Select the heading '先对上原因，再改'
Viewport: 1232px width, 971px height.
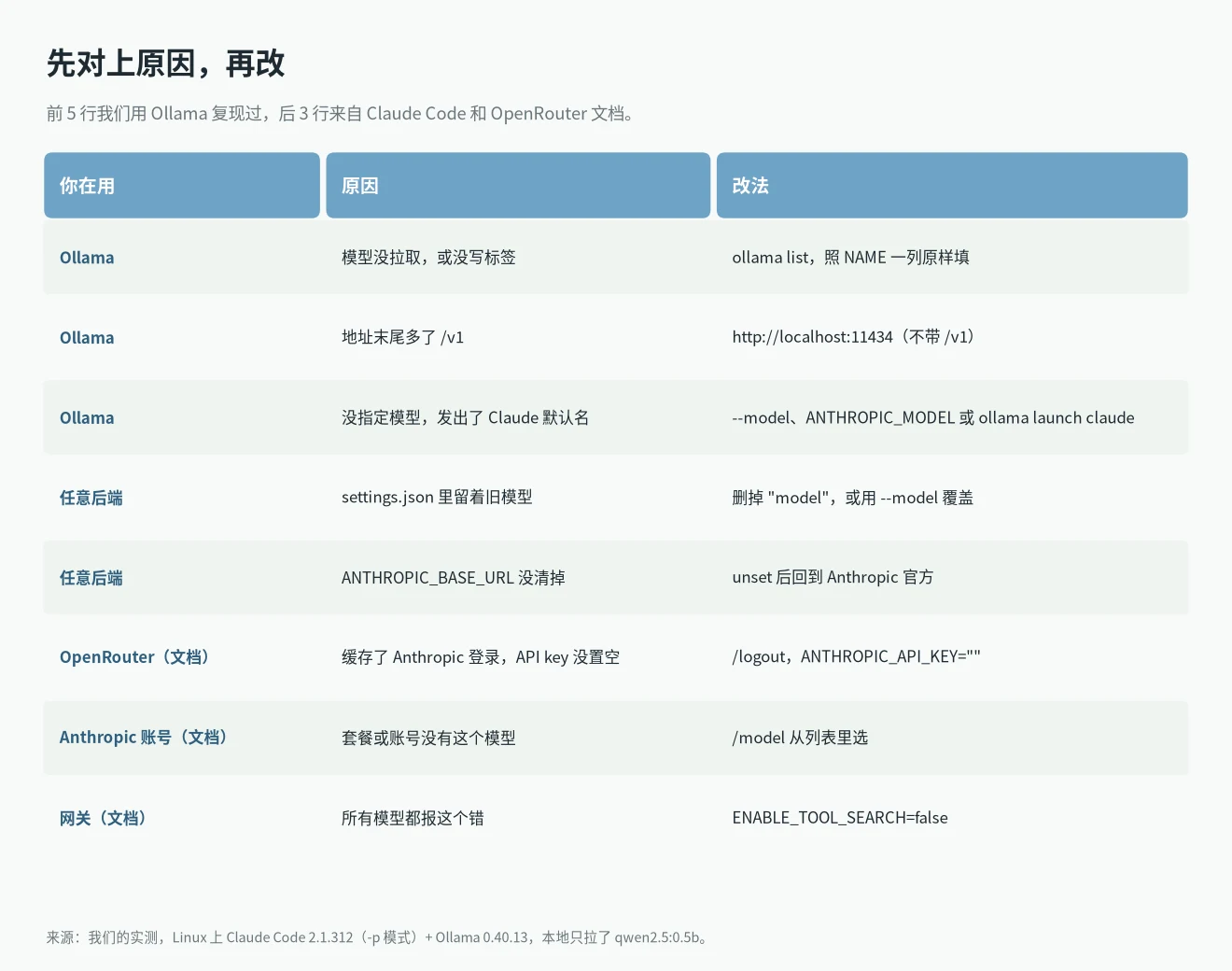pos(166,63)
